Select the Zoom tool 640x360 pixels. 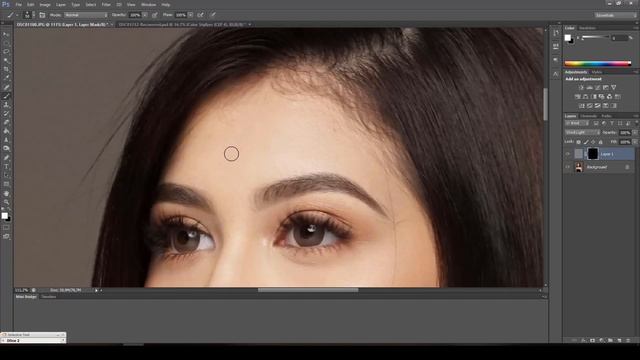[6, 202]
